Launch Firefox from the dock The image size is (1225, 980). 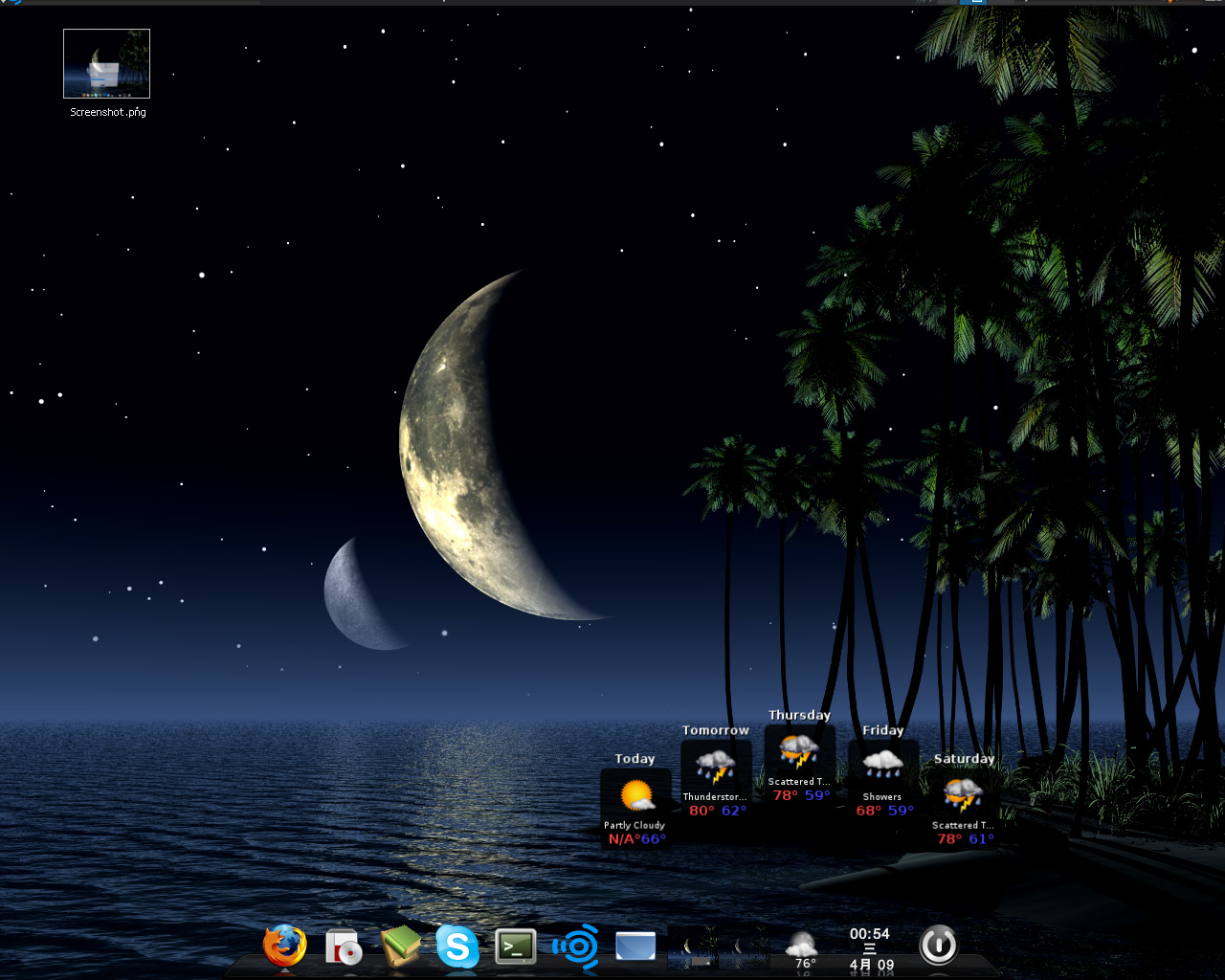click(x=285, y=946)
